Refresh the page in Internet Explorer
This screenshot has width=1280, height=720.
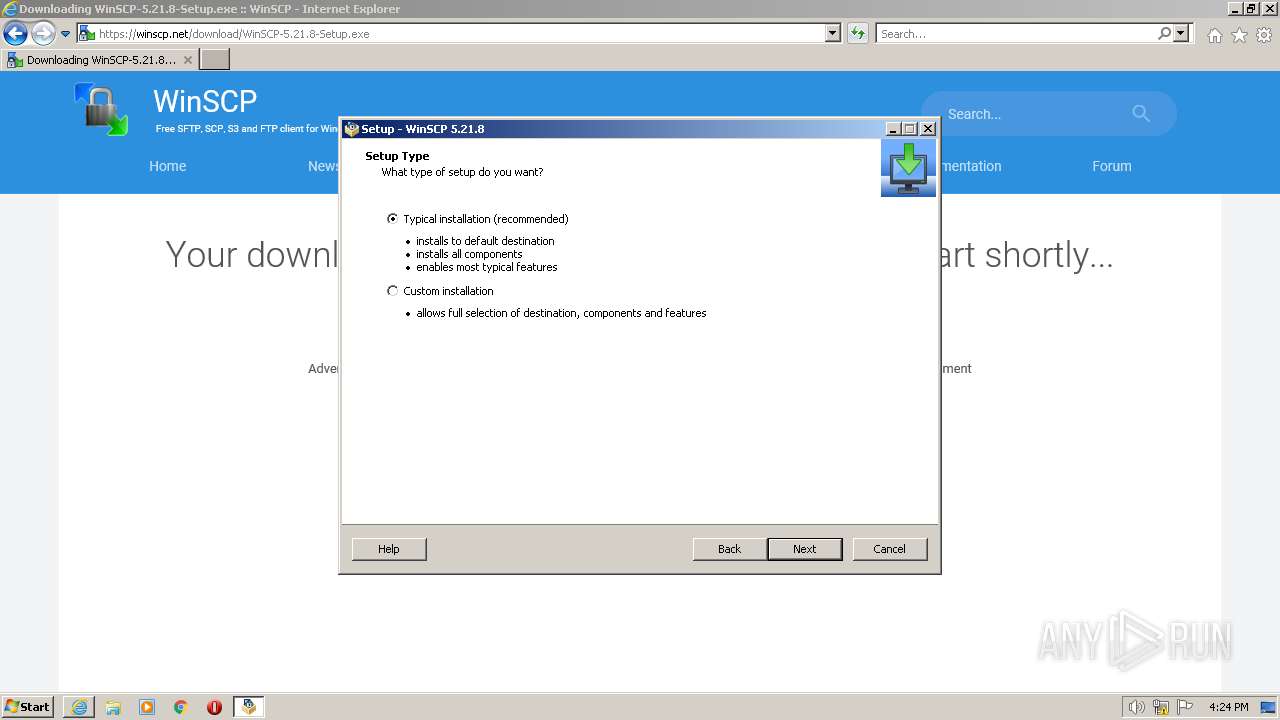tap(858, 33)
